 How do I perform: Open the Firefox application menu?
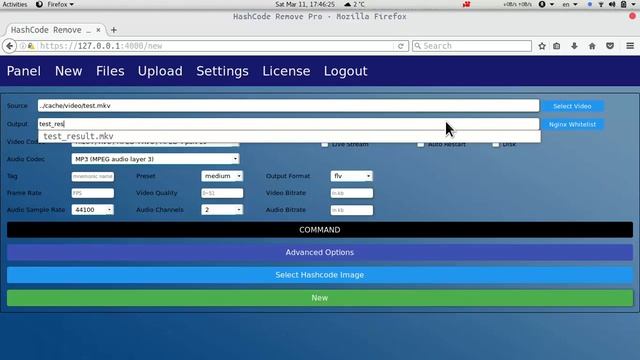[55, 4]
